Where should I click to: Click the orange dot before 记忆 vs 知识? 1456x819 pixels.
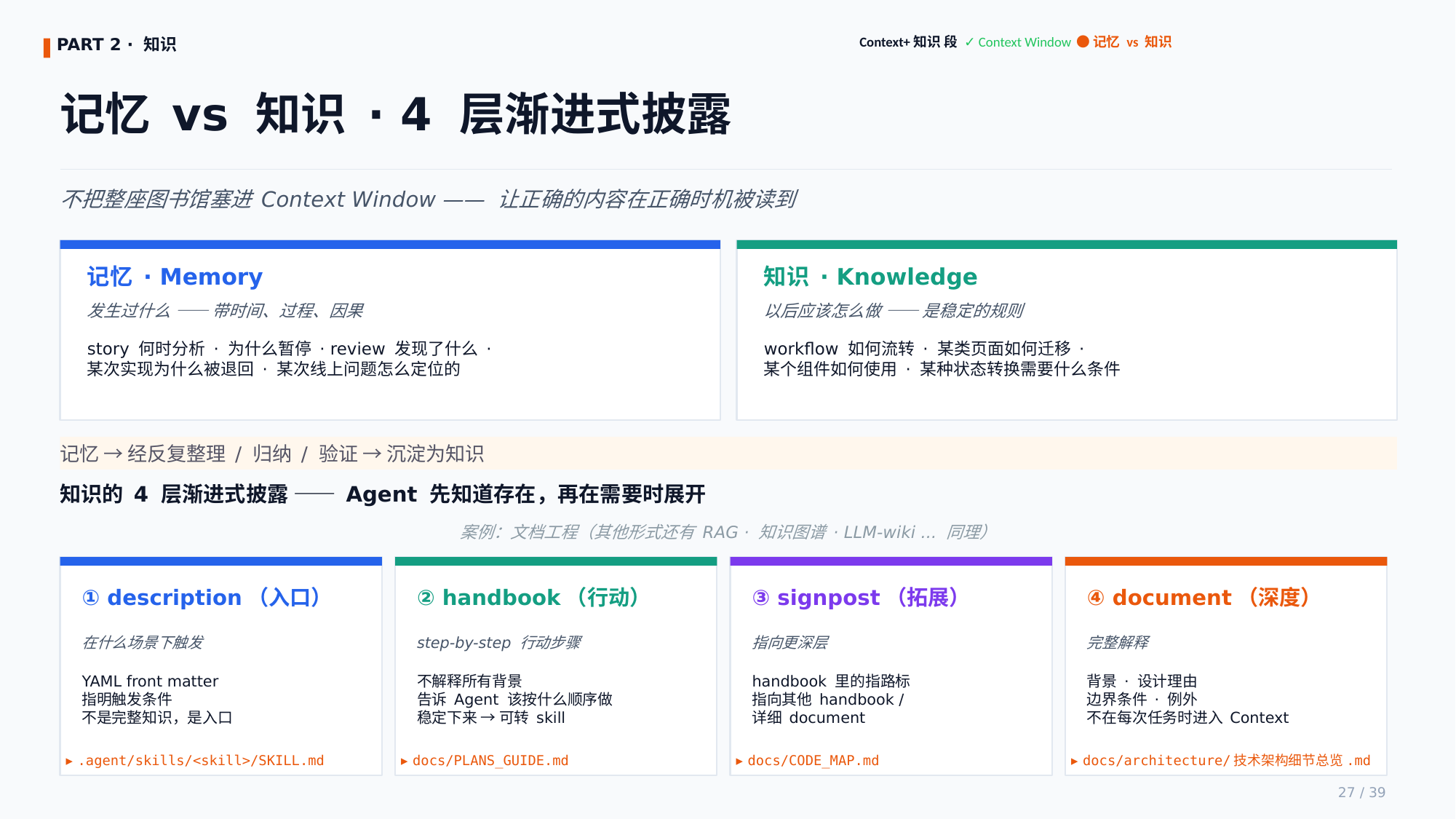coord(1083,41)
